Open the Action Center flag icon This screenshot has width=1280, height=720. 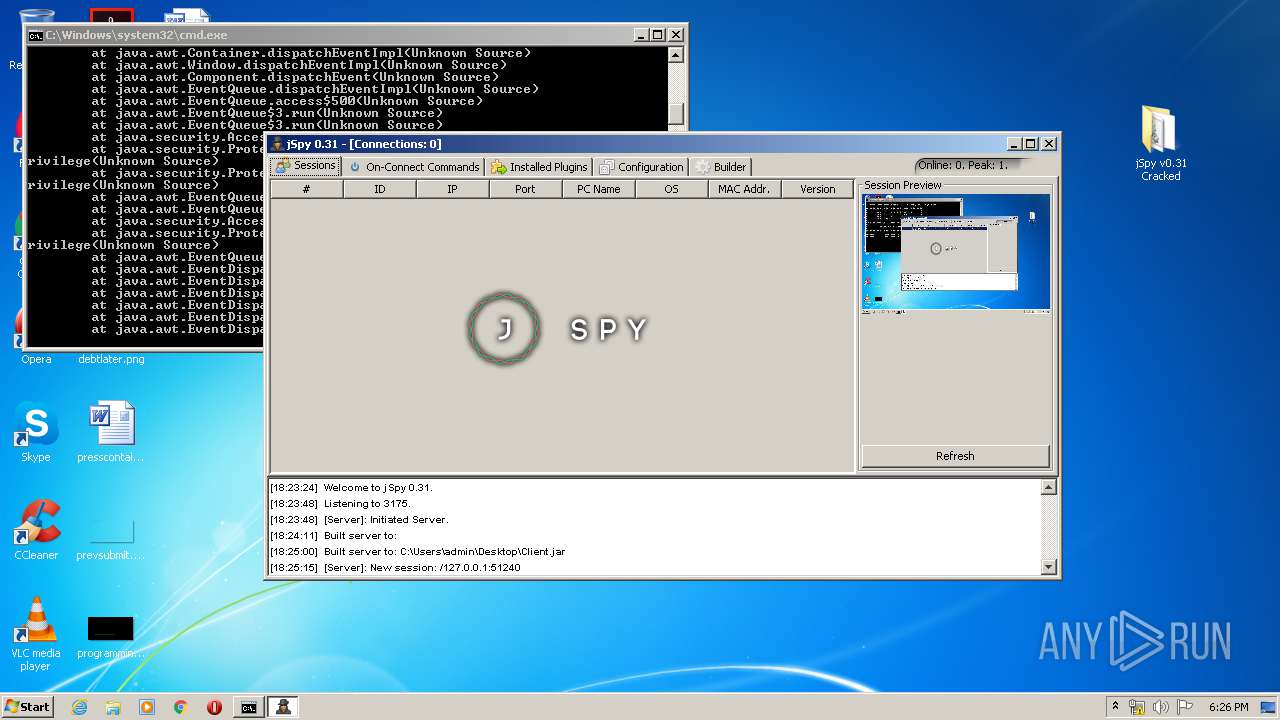point(1185,707)
